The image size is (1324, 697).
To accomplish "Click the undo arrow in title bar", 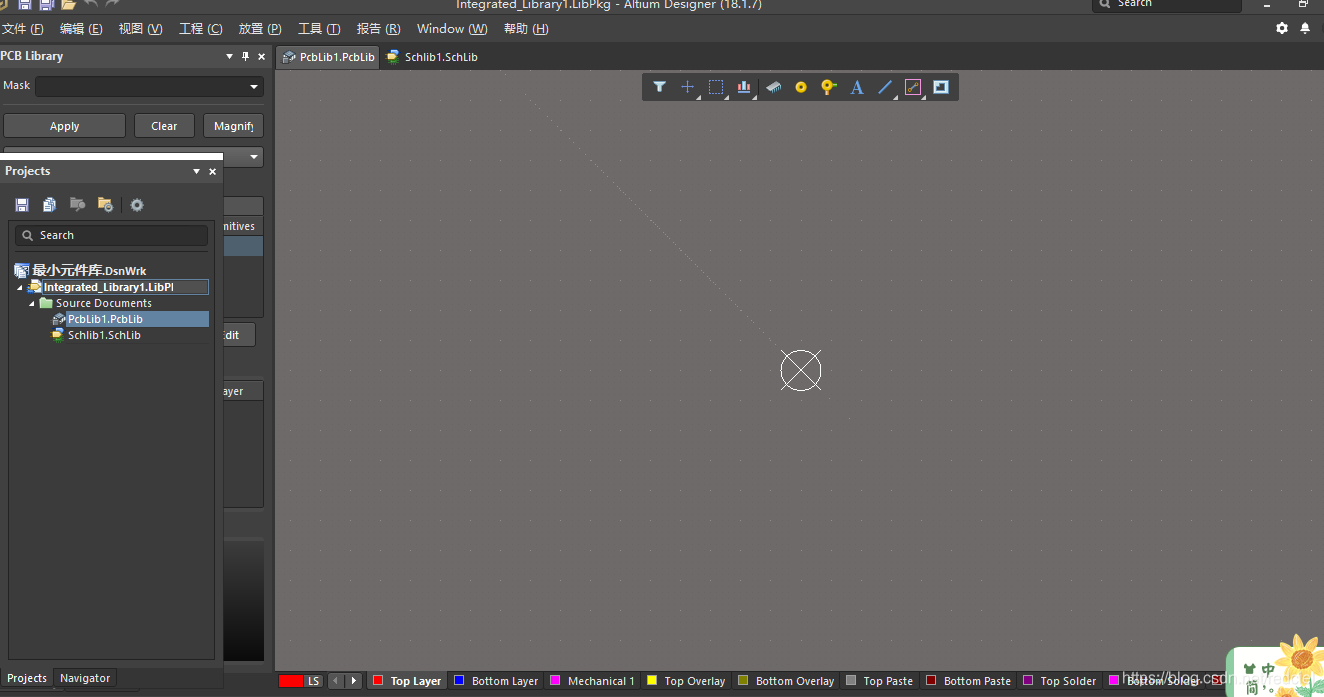I will (91, 5).
